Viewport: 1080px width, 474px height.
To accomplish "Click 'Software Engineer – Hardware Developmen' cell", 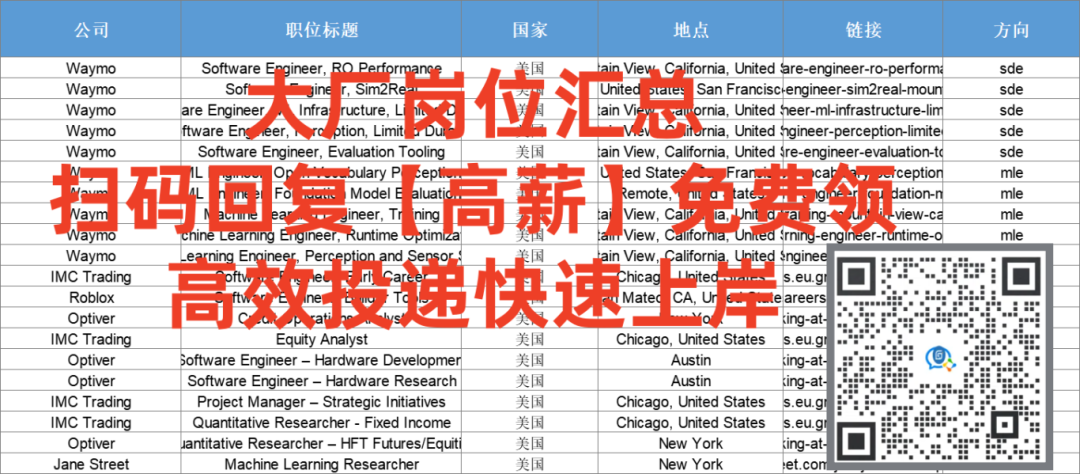I will pyautogui.click(x=322, y=360).
